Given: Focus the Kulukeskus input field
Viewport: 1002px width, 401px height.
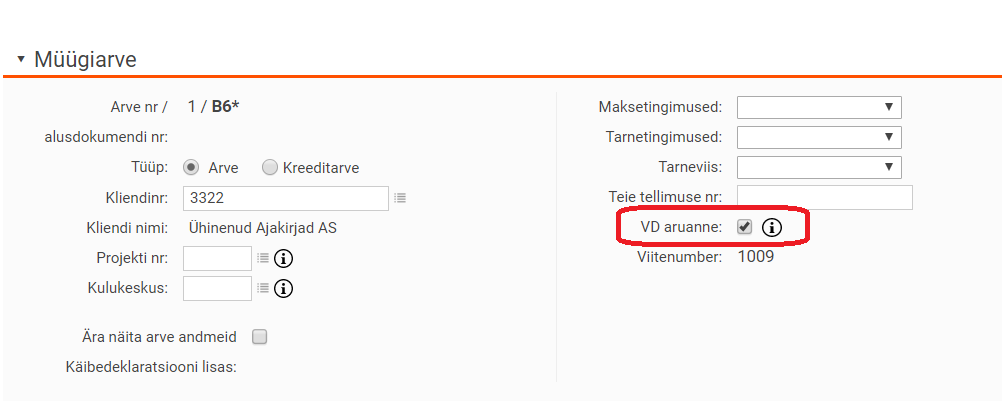Looking at the screenshot, I should click(x=217, y=289).
